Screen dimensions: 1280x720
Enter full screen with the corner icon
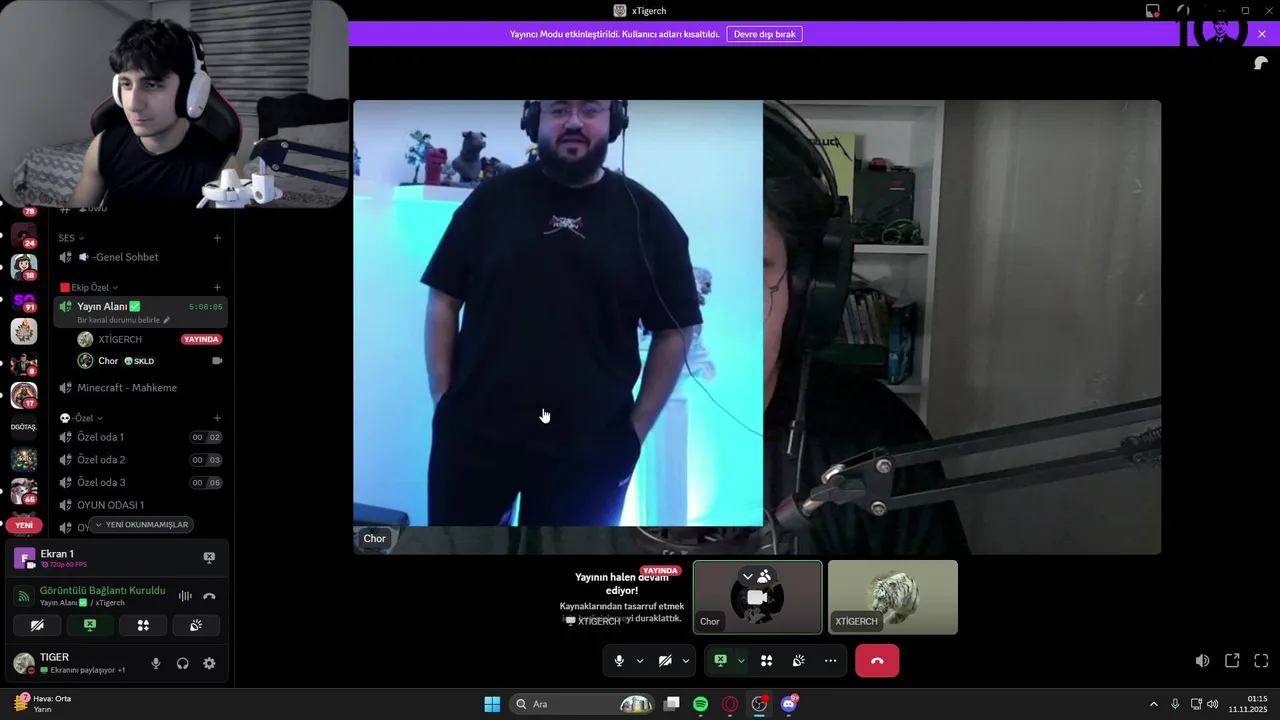(1261, 661)
